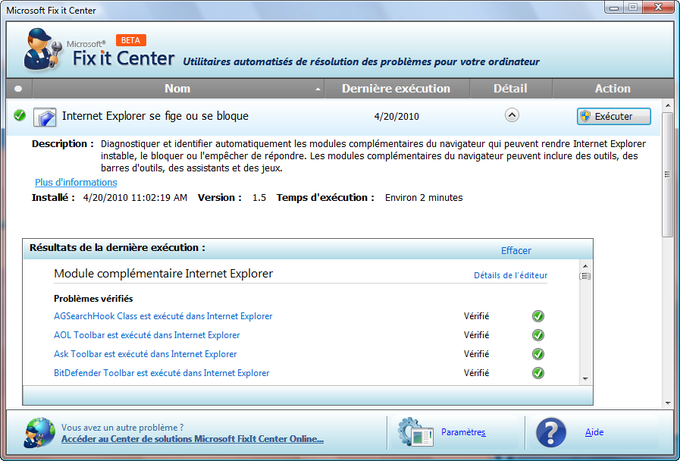Click Module complémentaire Internet Explorer heading

click(163, 274)
